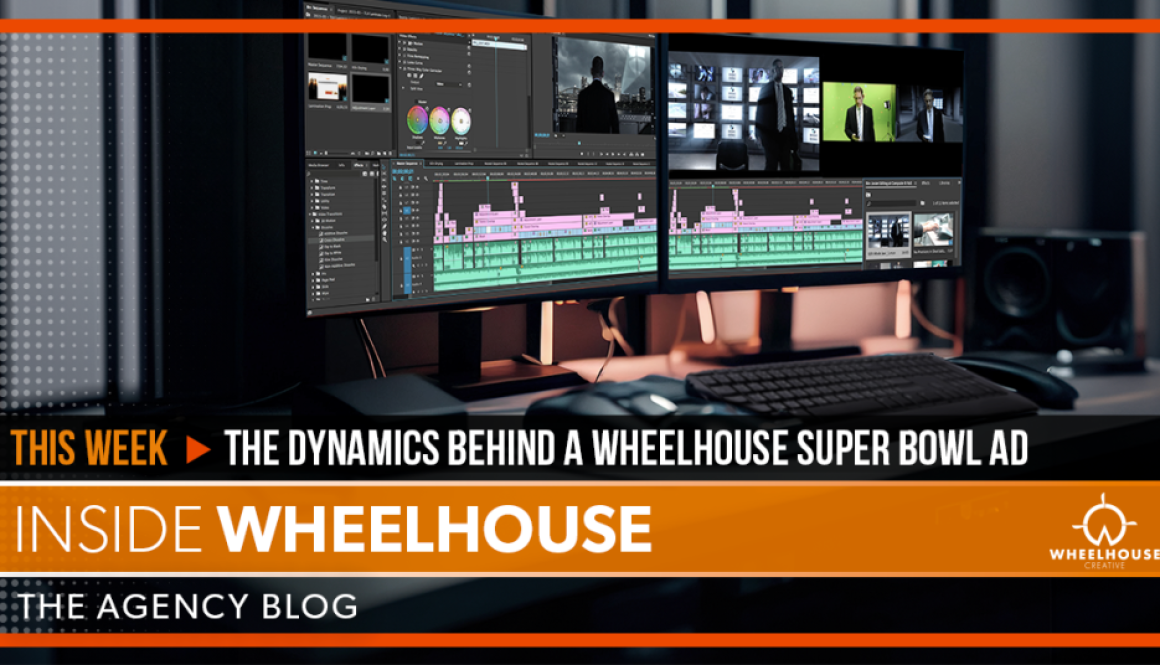Collapse the Dissolve folder in Effects tree

[x=316, y=227]
